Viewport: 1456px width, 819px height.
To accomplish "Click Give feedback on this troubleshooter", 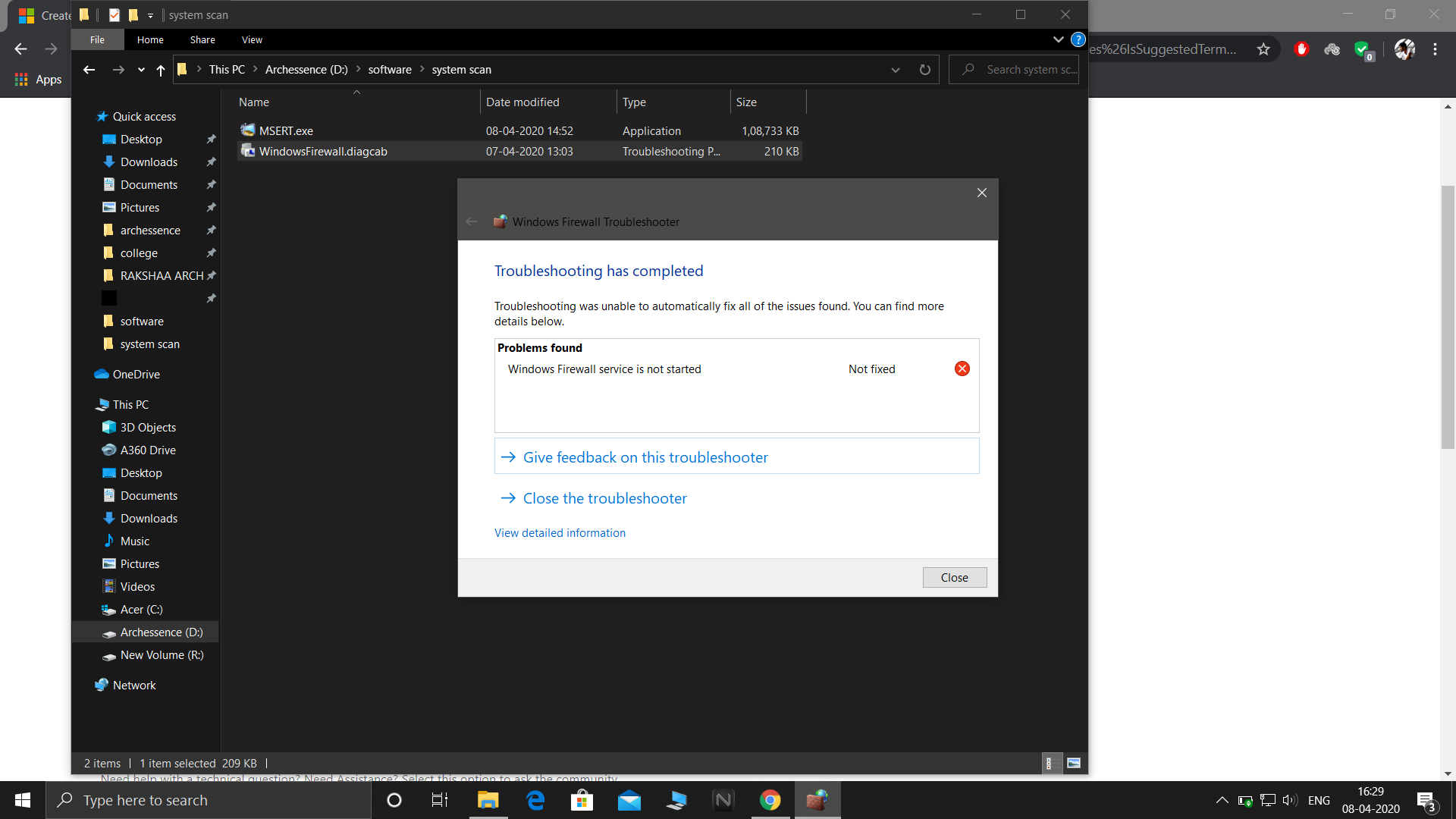I will pos(736,457).
